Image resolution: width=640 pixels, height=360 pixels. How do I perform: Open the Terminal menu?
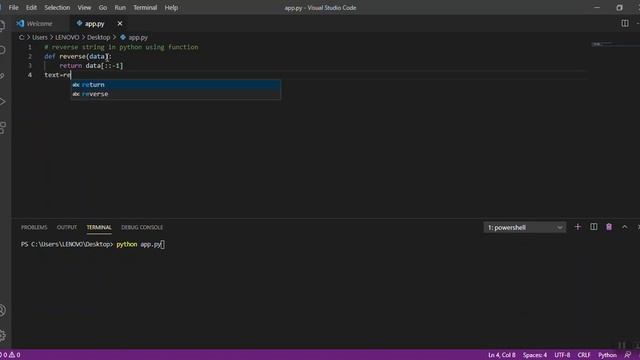click(x=145, y=7)
